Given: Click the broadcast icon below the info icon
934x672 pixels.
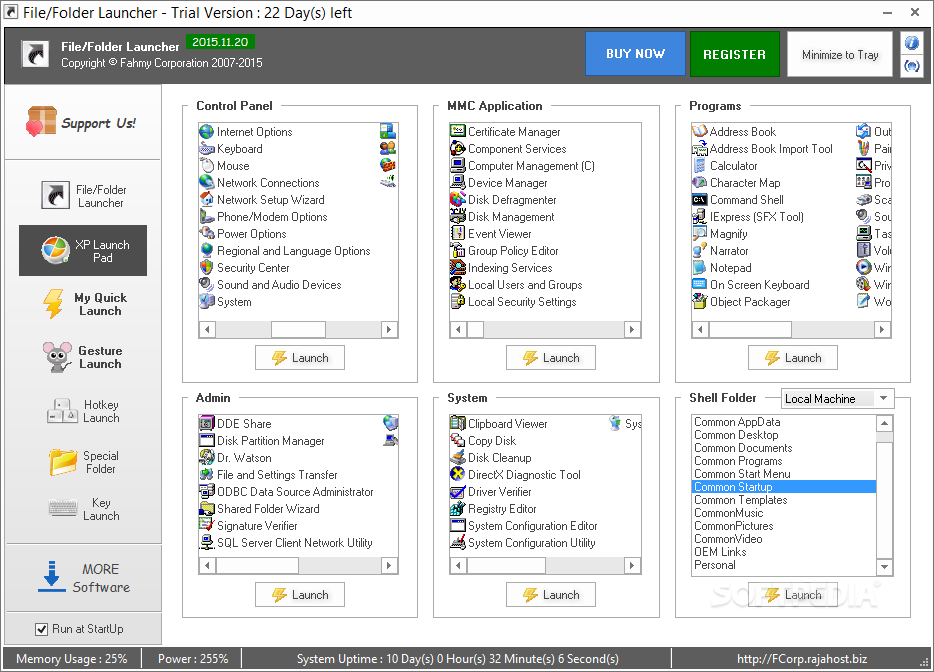Looking at the screenshot, I should pos(911,66).
